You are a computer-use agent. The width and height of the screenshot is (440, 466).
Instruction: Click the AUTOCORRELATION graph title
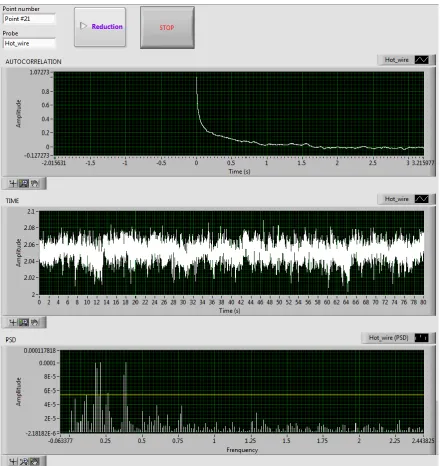(33, 62)
